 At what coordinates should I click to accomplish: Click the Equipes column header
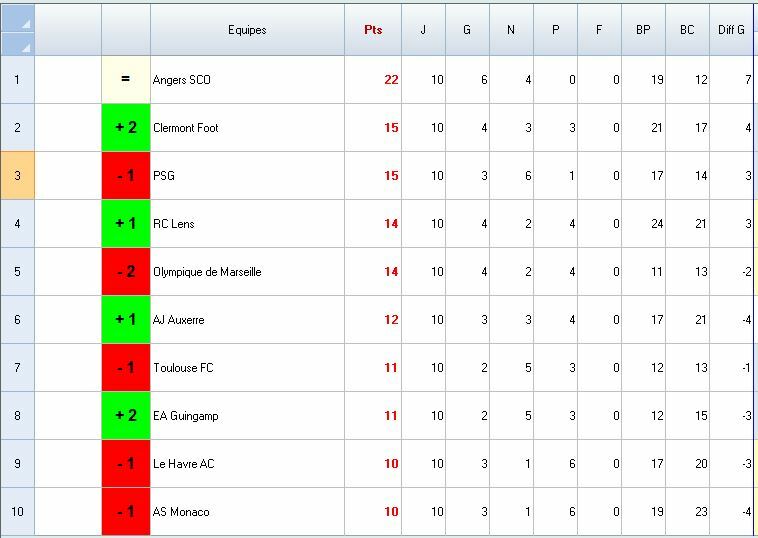[247, 30]
